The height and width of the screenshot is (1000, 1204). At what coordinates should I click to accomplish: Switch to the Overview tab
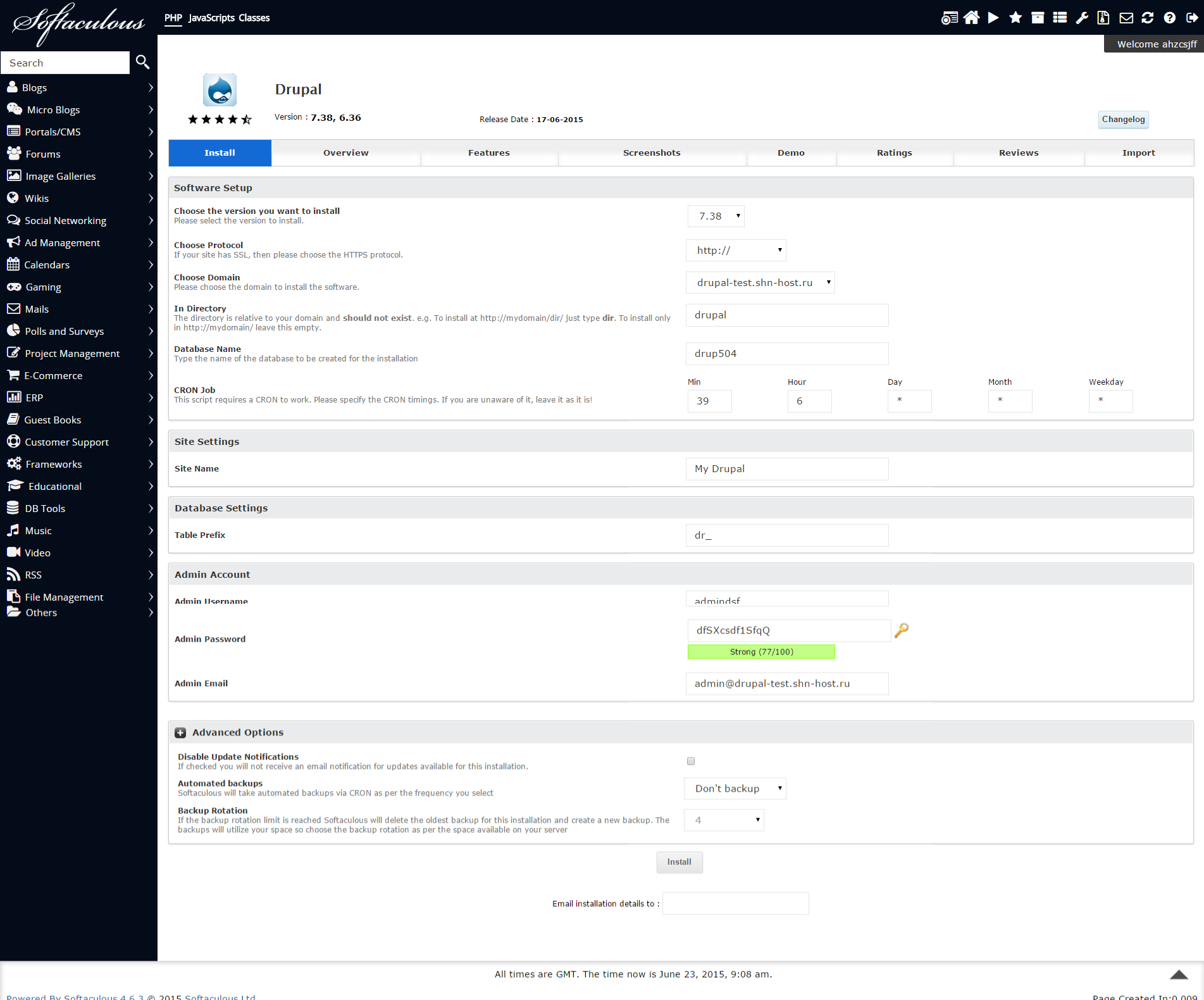click(345, 153)
